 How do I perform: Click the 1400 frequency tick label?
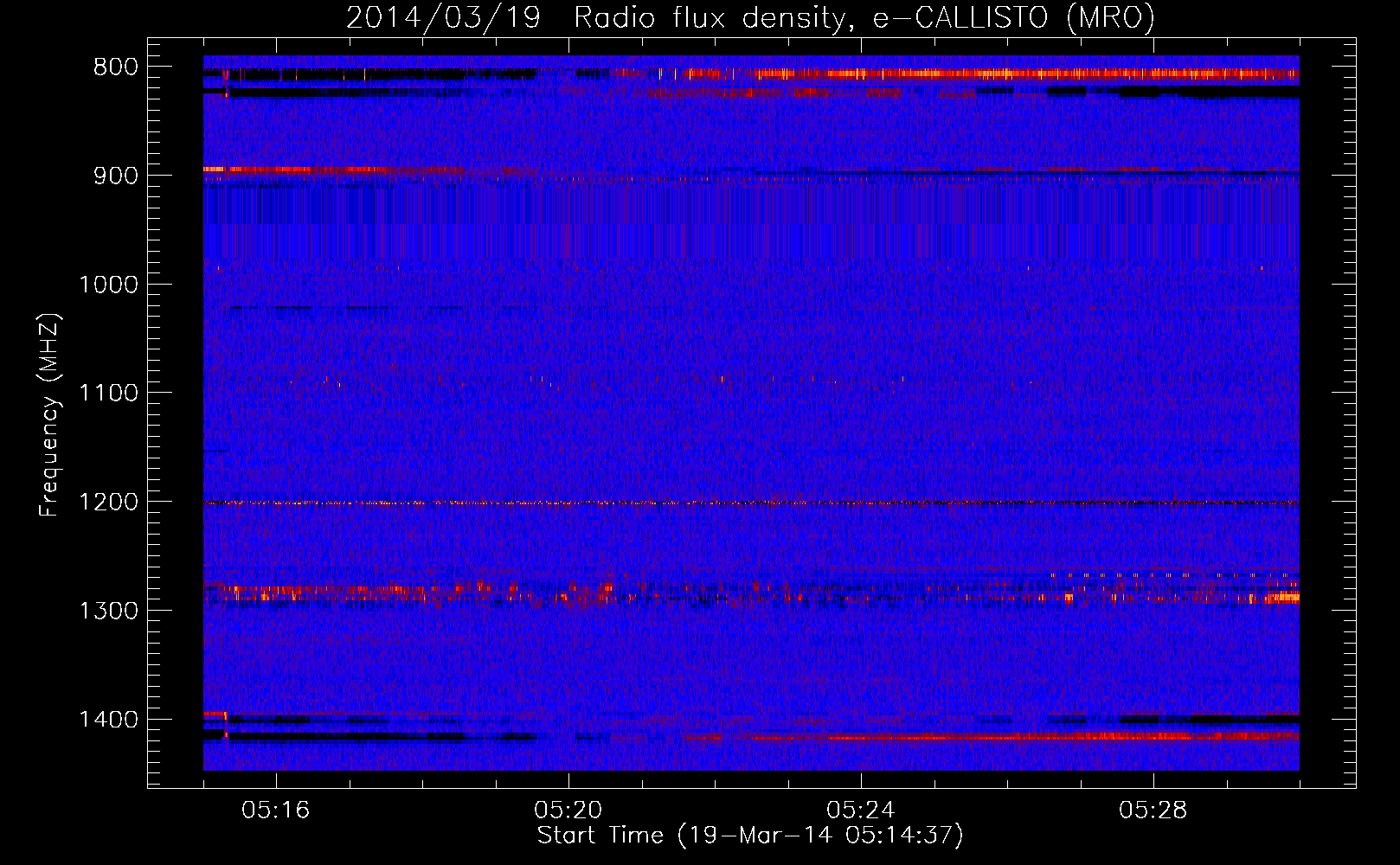click(x=108, y=720)
